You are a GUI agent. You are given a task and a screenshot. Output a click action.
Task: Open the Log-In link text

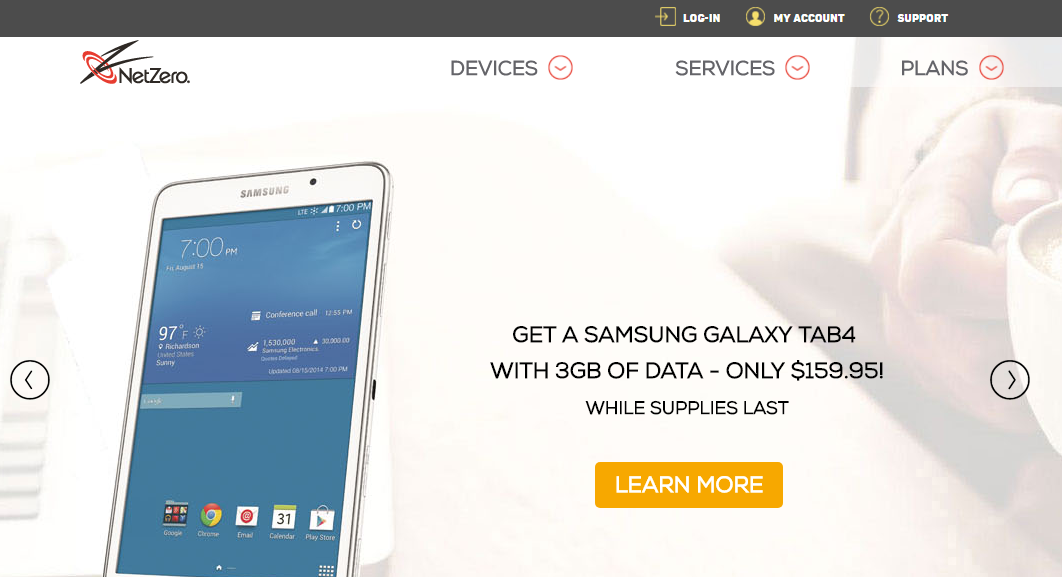(702, 18)
